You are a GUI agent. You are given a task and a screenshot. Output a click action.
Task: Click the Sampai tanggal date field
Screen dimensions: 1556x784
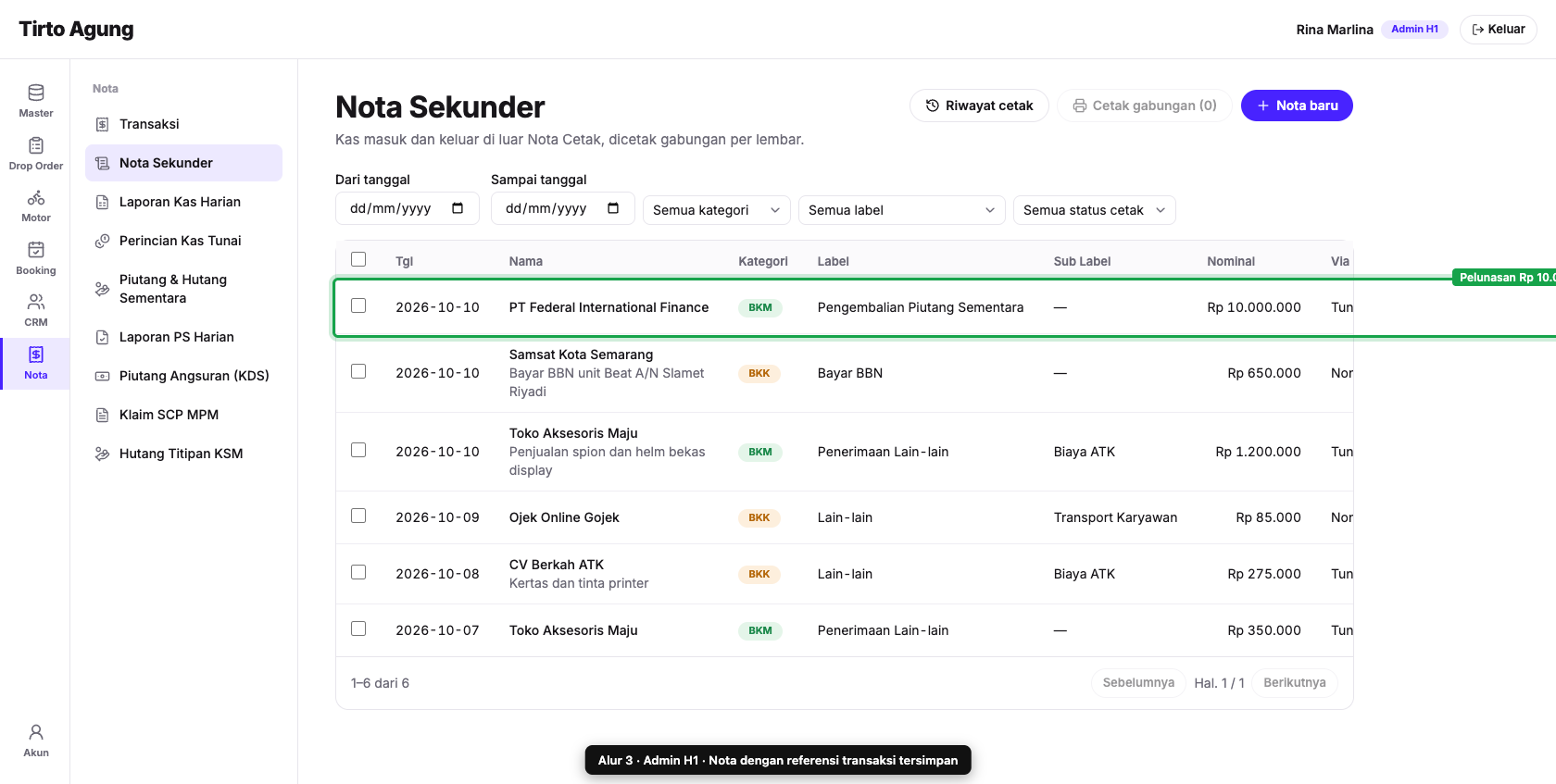tap(563, 208)
